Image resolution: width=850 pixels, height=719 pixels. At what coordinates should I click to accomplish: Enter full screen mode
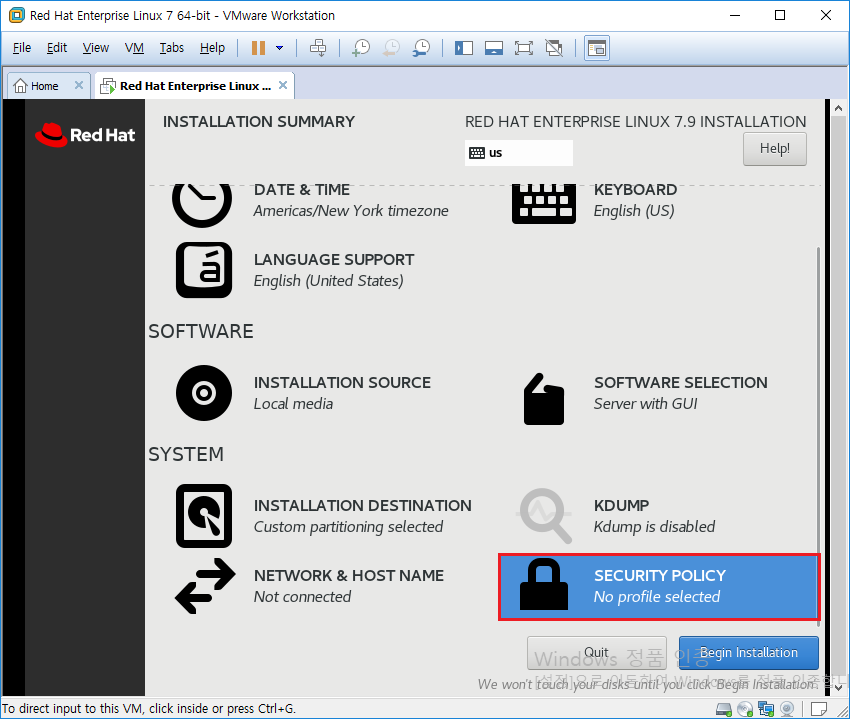tap(524, 48)
